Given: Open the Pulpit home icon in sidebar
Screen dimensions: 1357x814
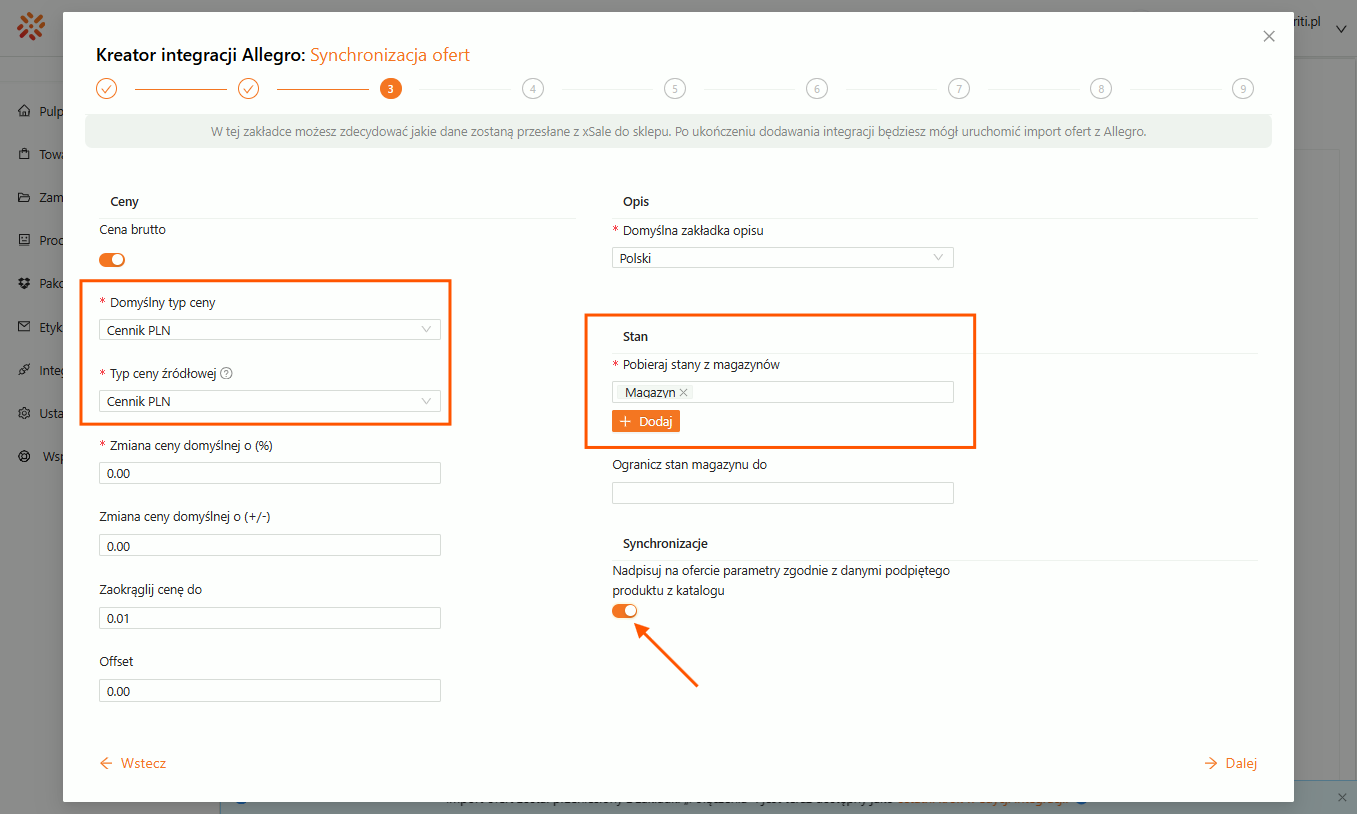Looking at the screenshot, I should coord(24,112).
